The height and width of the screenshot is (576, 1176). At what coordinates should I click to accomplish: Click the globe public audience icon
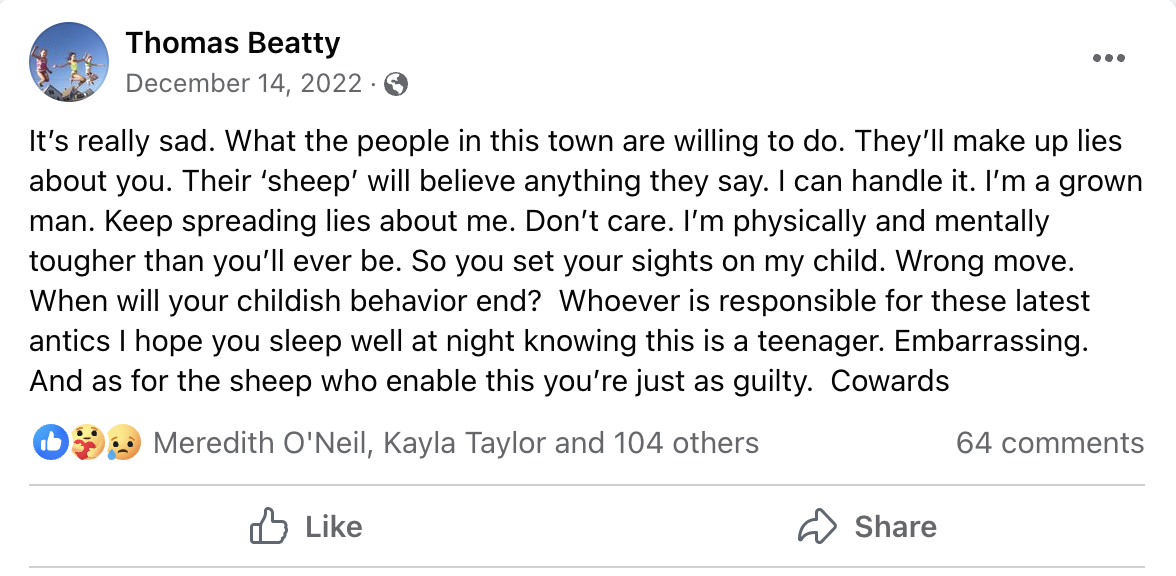396,84
